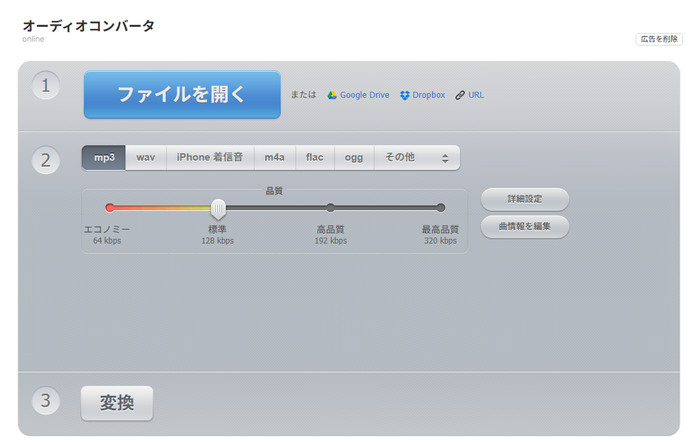Click the オーディオコンバータ page title
The height and width of the screenshot is (442, 700).
88,25
